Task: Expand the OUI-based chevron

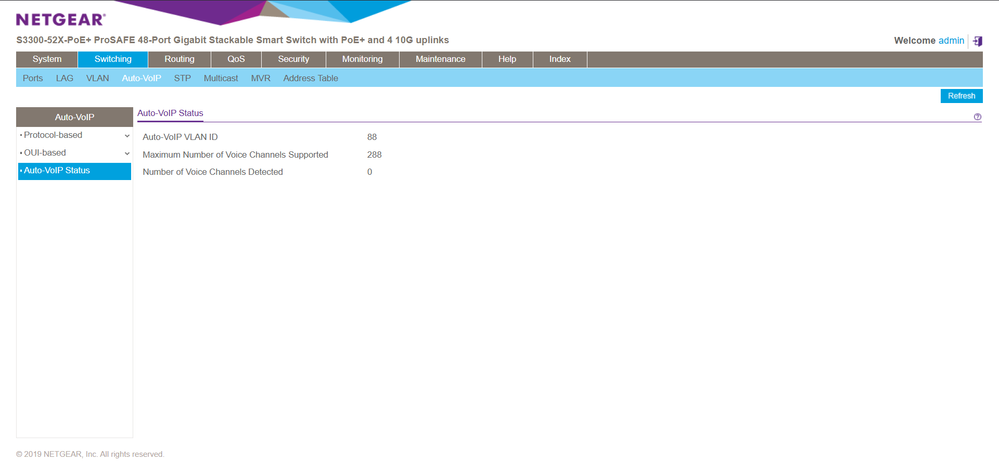Action: pyautogui.click(x=127, y=153)
